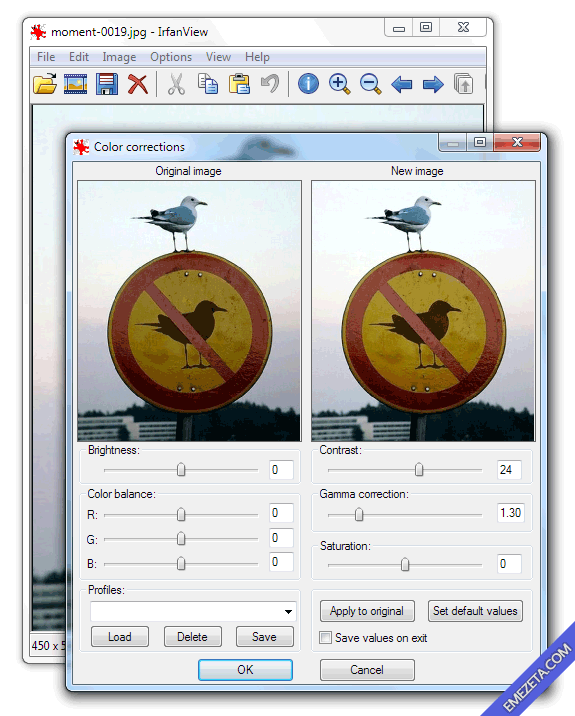Click the Cut scissors icon
Screen dimensions: 575x716
click(176, 84)
